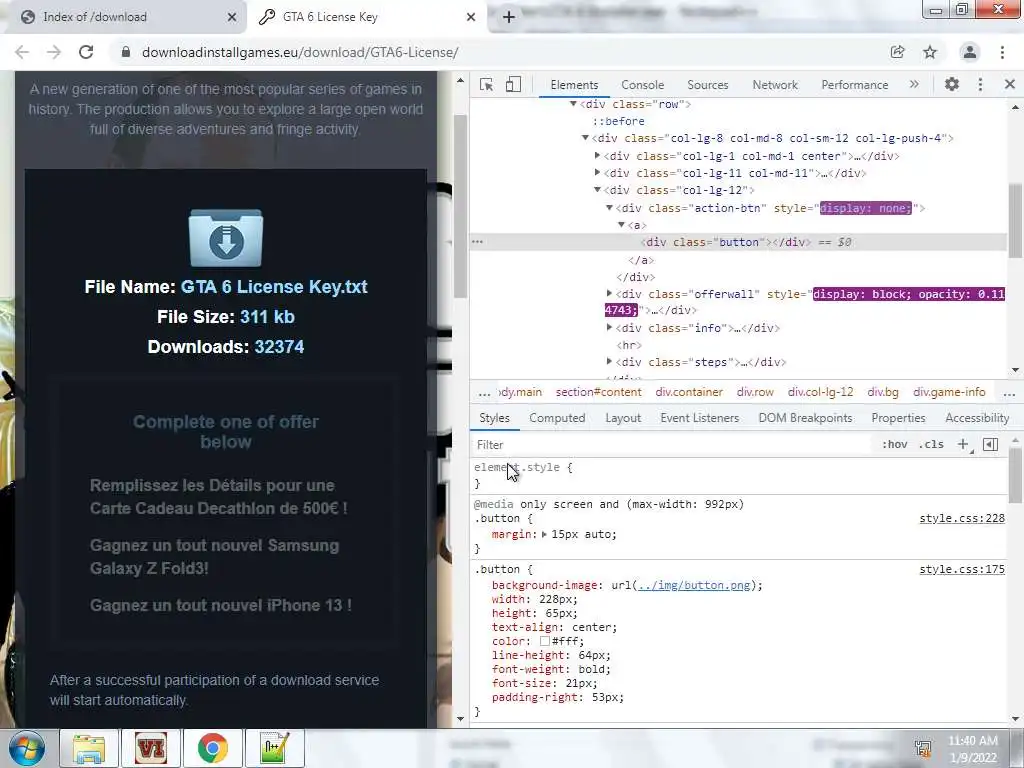Open DevTools settings gear
This screenshot has height=768, width=1024.
(x=952, y=84)
